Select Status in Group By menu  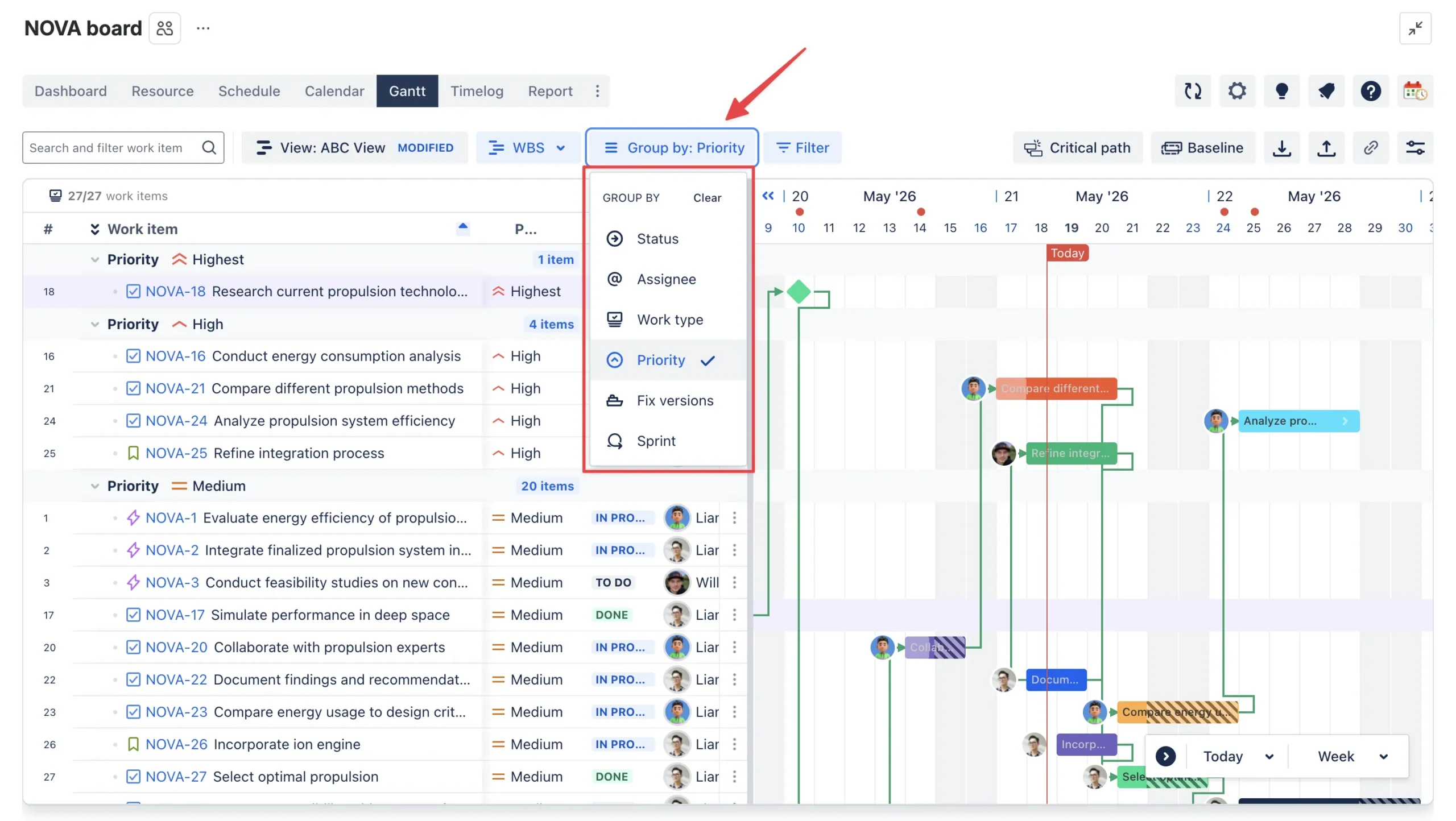click(x=668, y=239)
